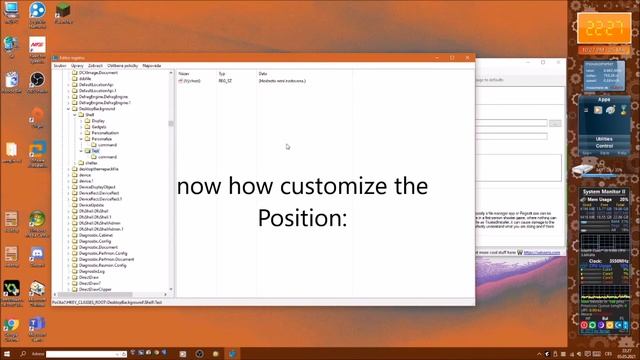The width and height of the screenshot is (640, 360).
Task: Expand the Display key
Action: 81,121
